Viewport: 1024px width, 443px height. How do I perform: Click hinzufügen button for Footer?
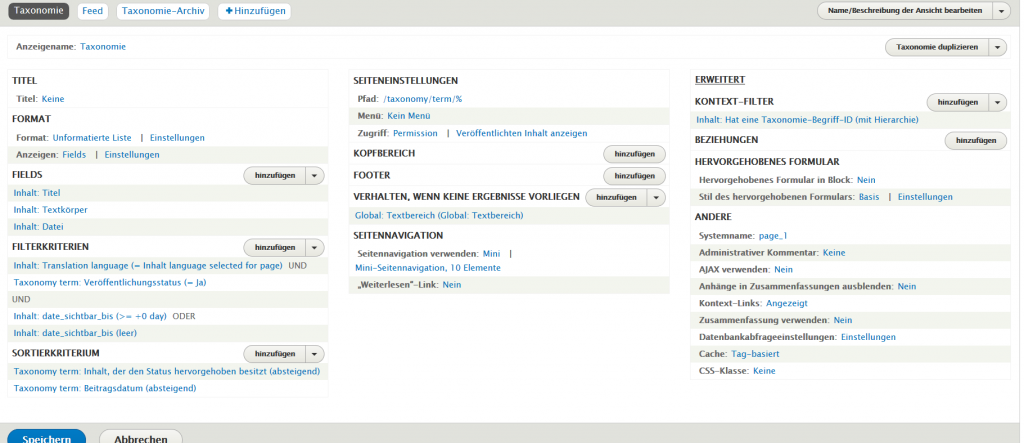(634, 176)
